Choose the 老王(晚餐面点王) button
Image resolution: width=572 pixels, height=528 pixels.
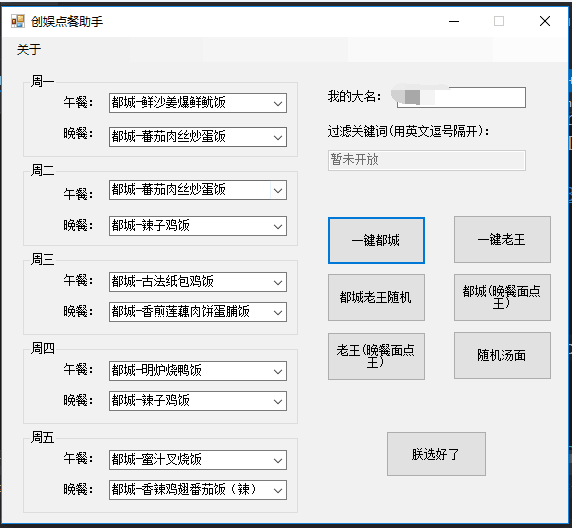pyautogui.click(x=376, y=356)
